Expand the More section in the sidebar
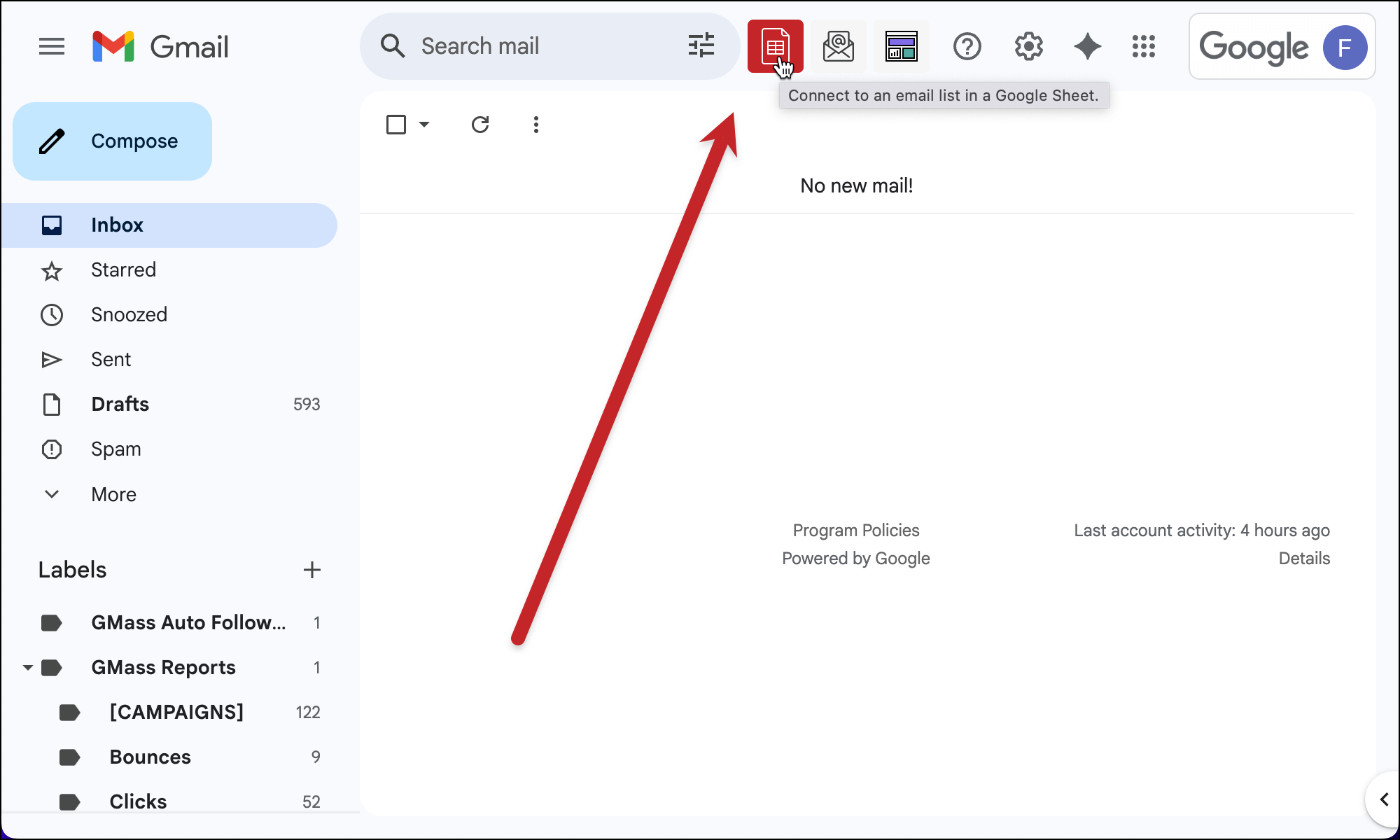 tap(113, 493)
